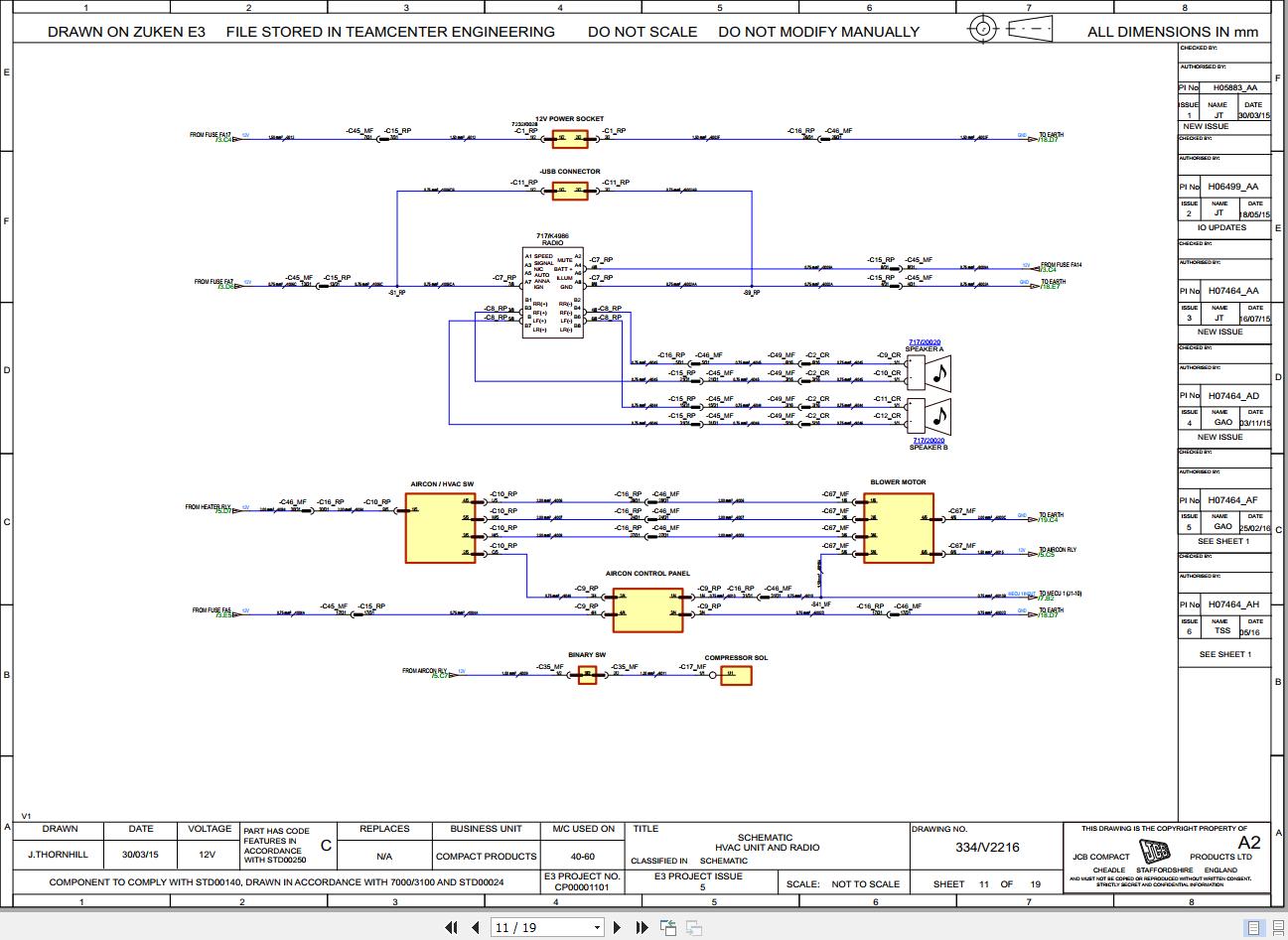Click the 'FROM FUSE FA17' text
1288x940 pixels.
(x=211, y=135)
